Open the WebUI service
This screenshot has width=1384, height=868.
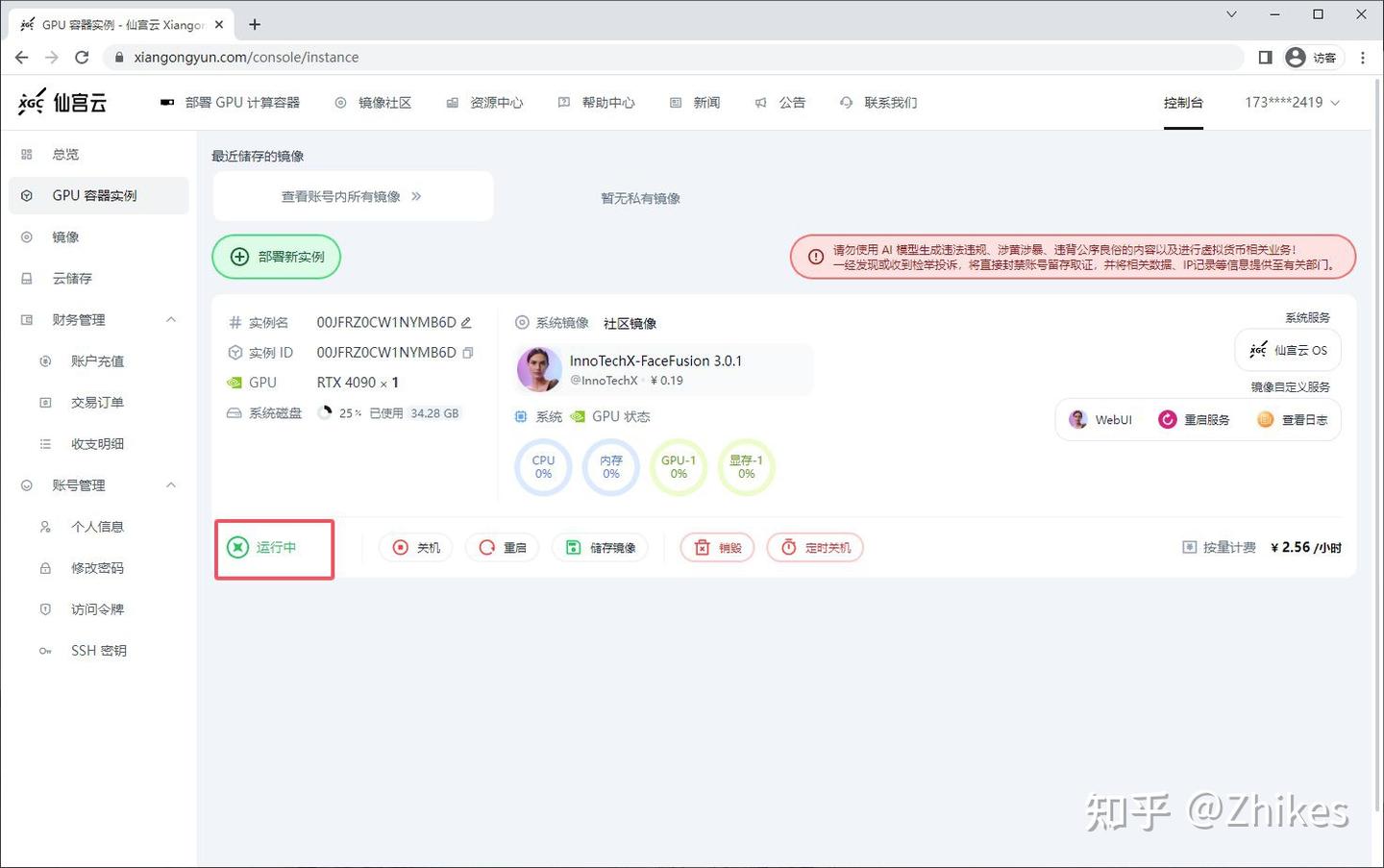tap(1101, 420)
